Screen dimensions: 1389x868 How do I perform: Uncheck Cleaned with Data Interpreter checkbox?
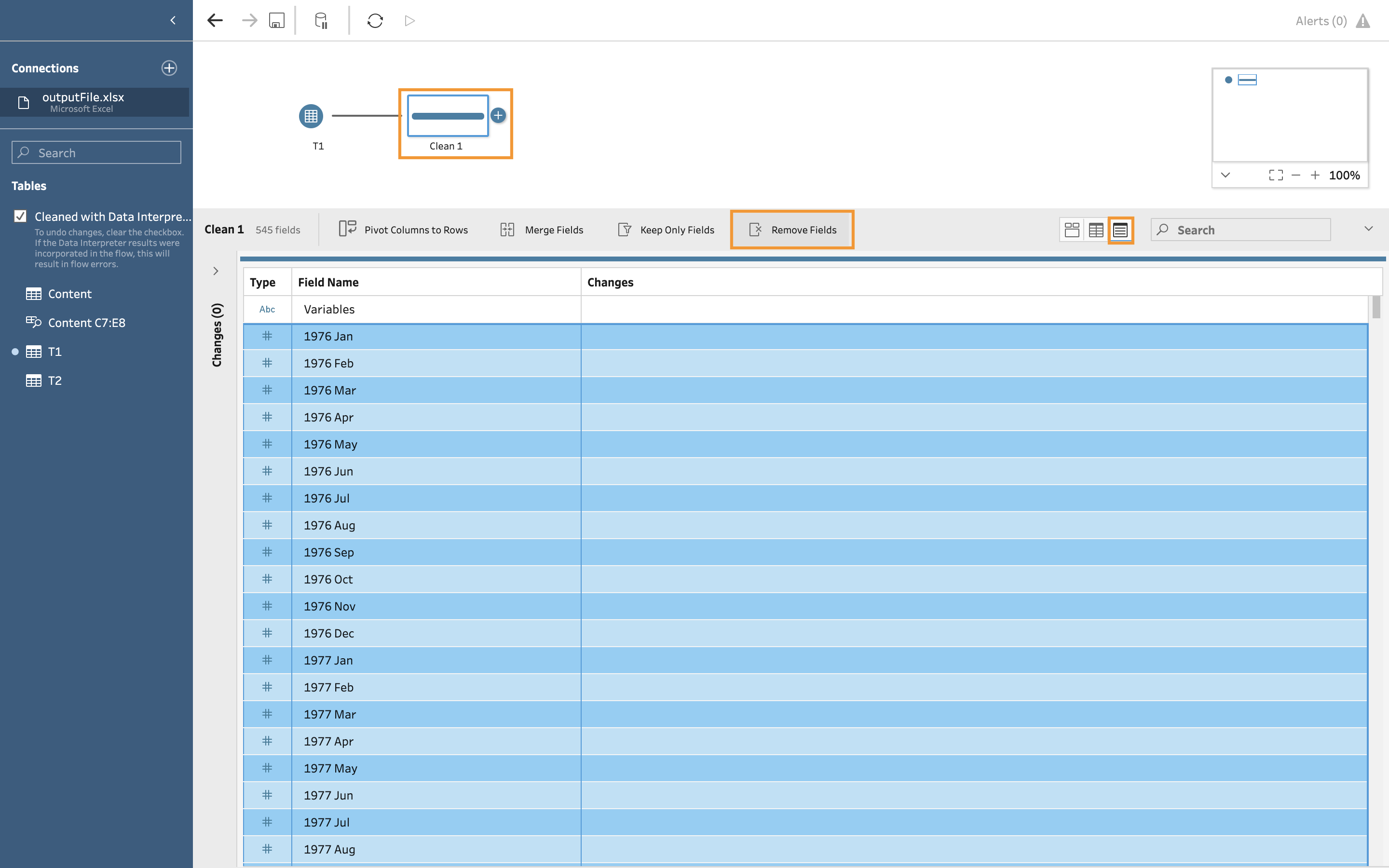[x=21, y=216]
